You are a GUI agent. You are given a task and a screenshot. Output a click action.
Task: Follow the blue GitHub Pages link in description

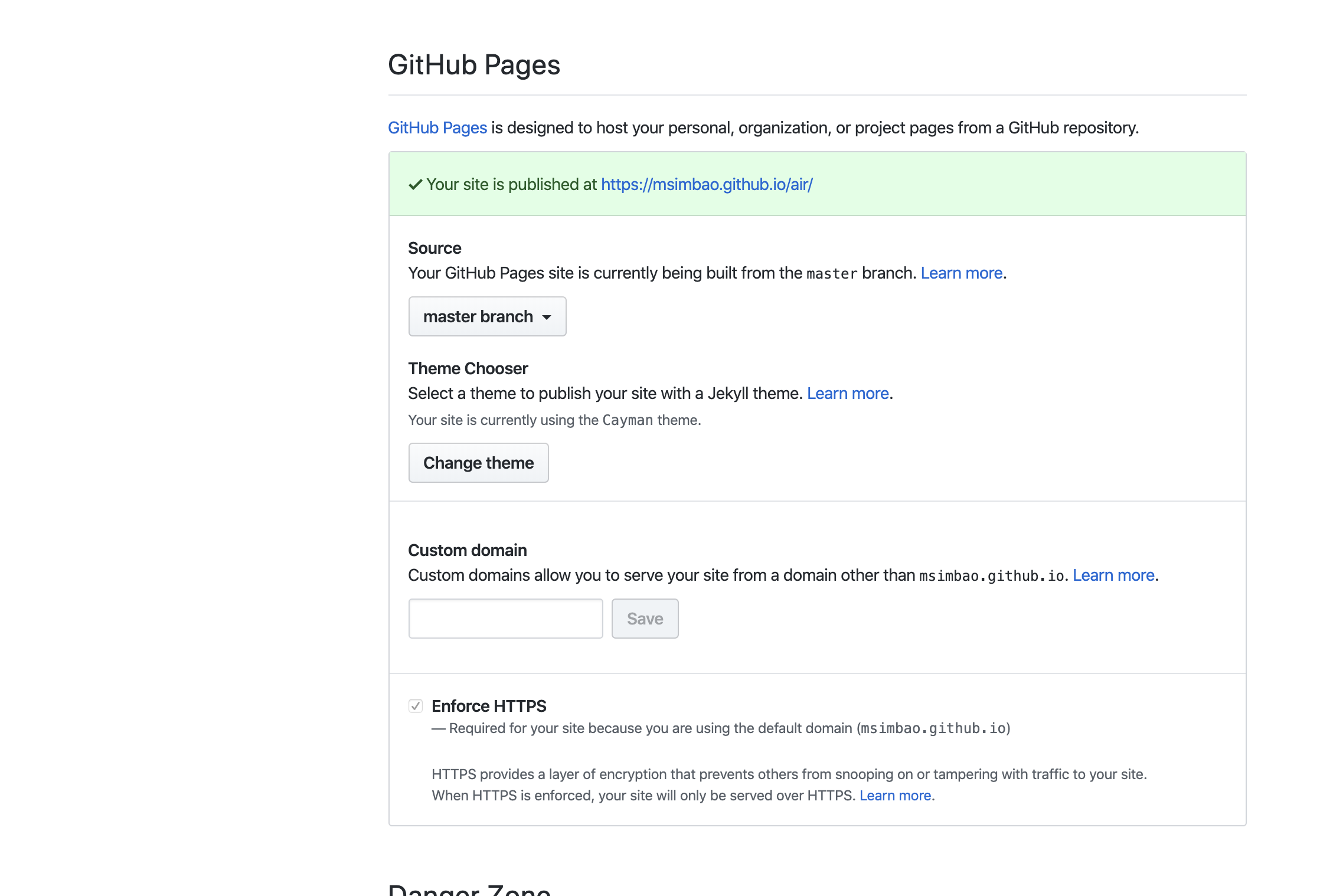click(x=437, y=128)
